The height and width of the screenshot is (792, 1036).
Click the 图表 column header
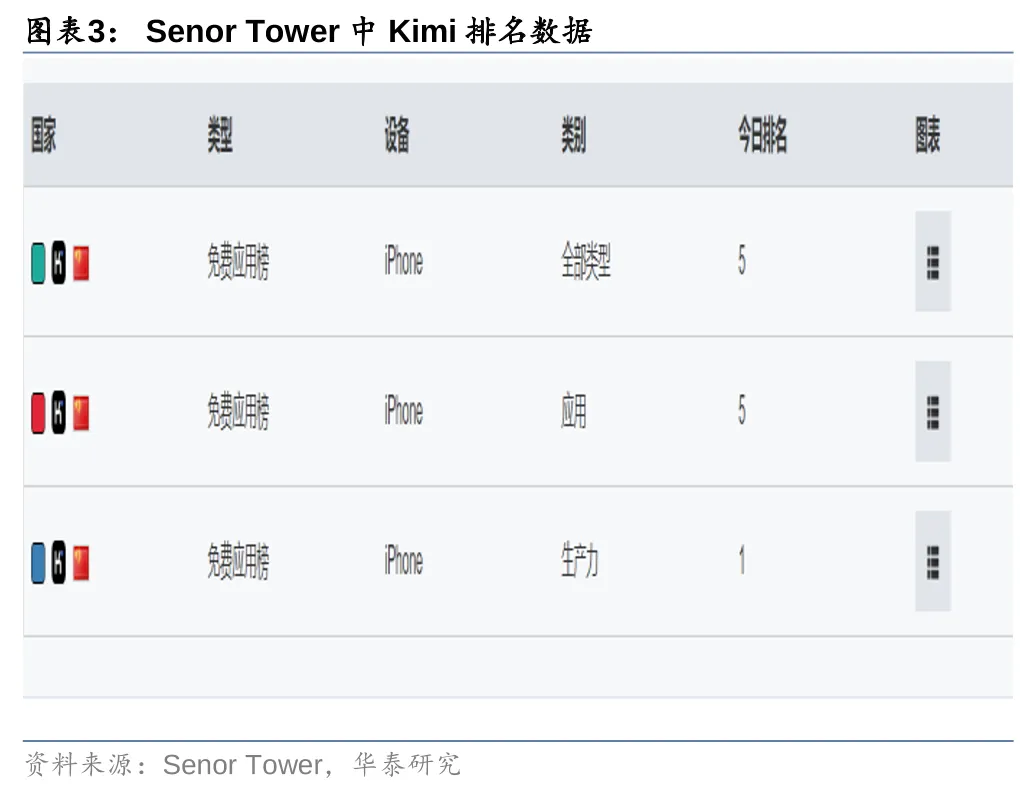click(928, 135)
